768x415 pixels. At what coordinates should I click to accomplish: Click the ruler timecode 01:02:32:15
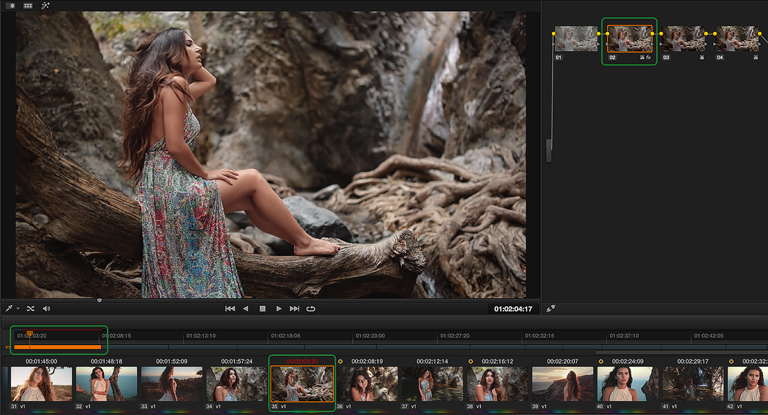pyautogui.click(x=540, y=336)
